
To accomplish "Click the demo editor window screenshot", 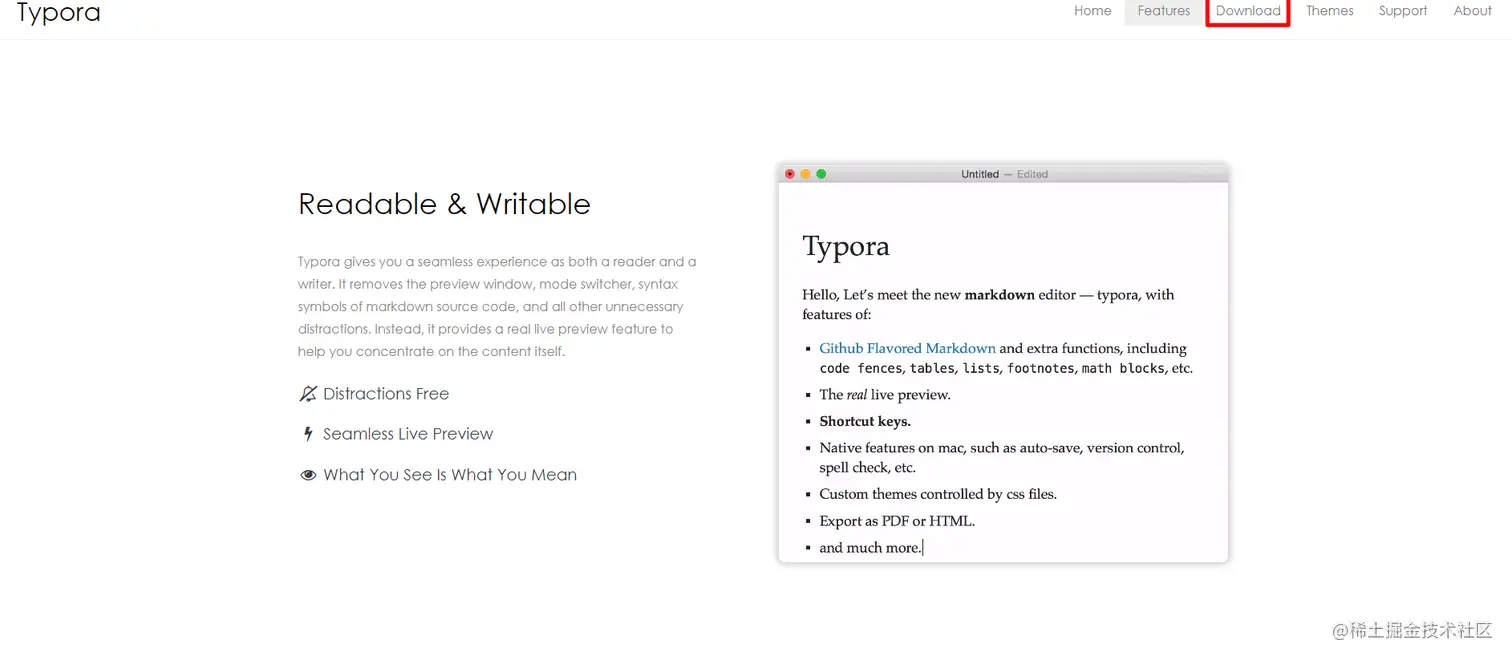I will coord(1003,363).
